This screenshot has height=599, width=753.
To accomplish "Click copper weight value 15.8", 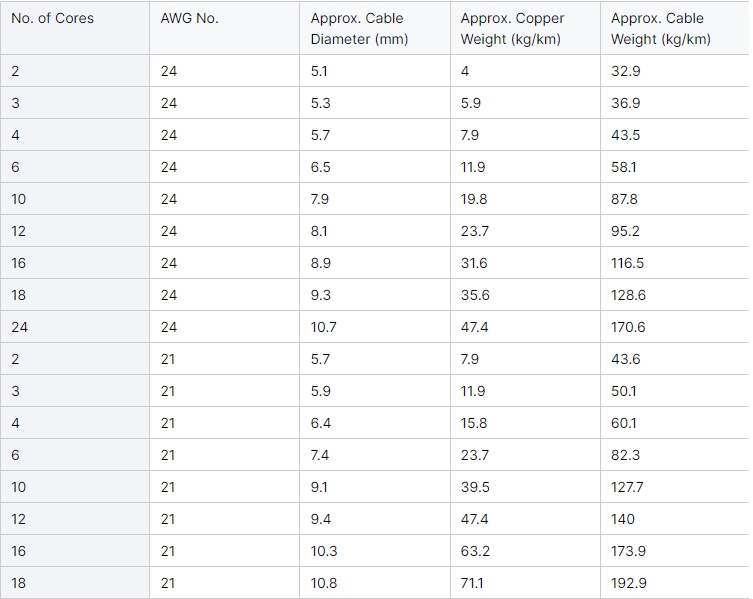I will tap(474, 423).
